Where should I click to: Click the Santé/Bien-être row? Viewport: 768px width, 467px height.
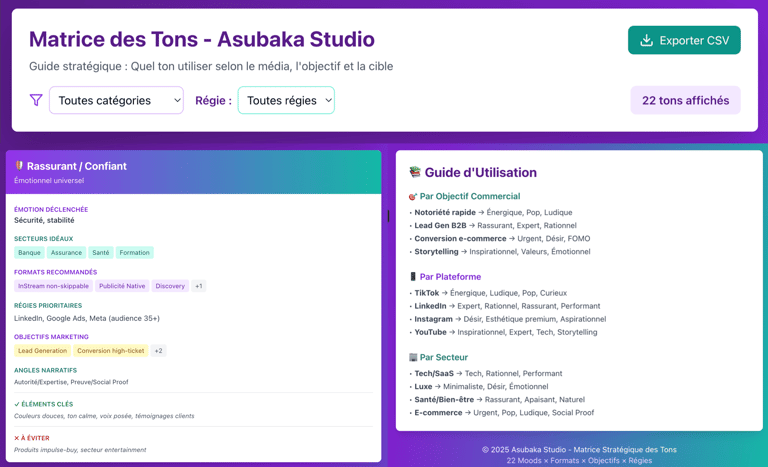[x=497, y=400]
